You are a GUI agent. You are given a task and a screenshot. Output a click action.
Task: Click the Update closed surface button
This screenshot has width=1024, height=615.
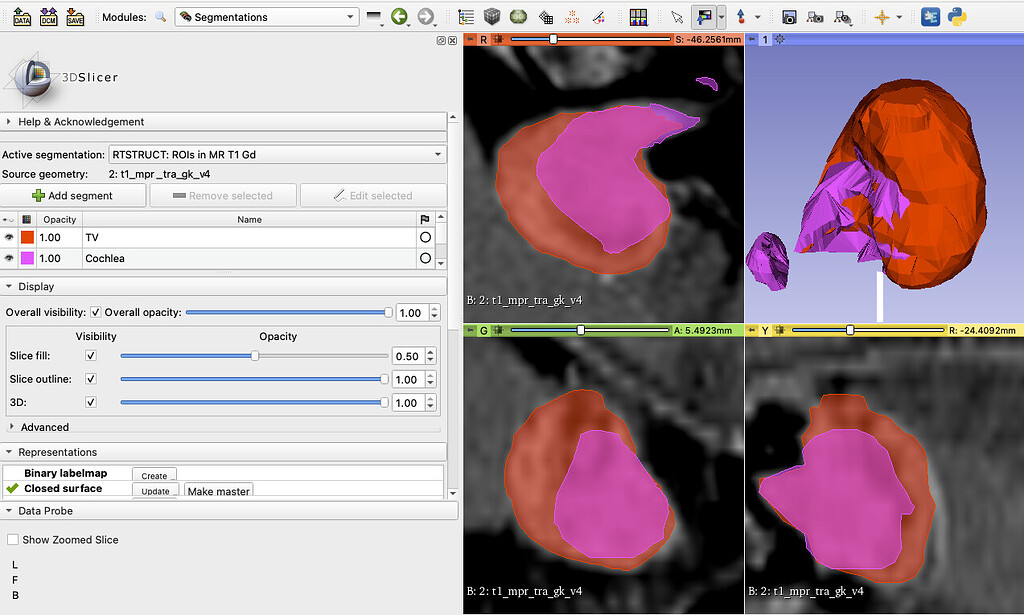(155, 490)
